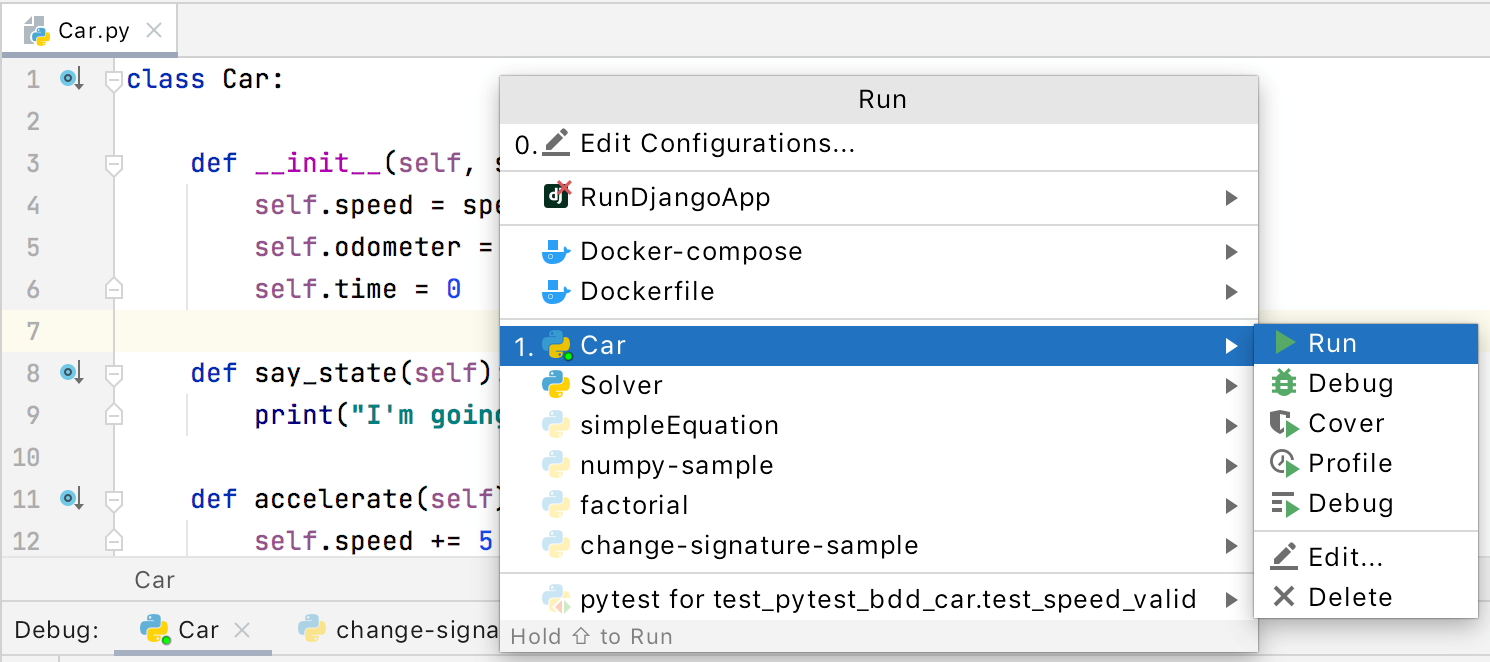Image resolution: width=1490 pixels, height=662 pixels.
Task: Expand the numpy-sample submenu arrow
Action: [x=1232, y=465]
